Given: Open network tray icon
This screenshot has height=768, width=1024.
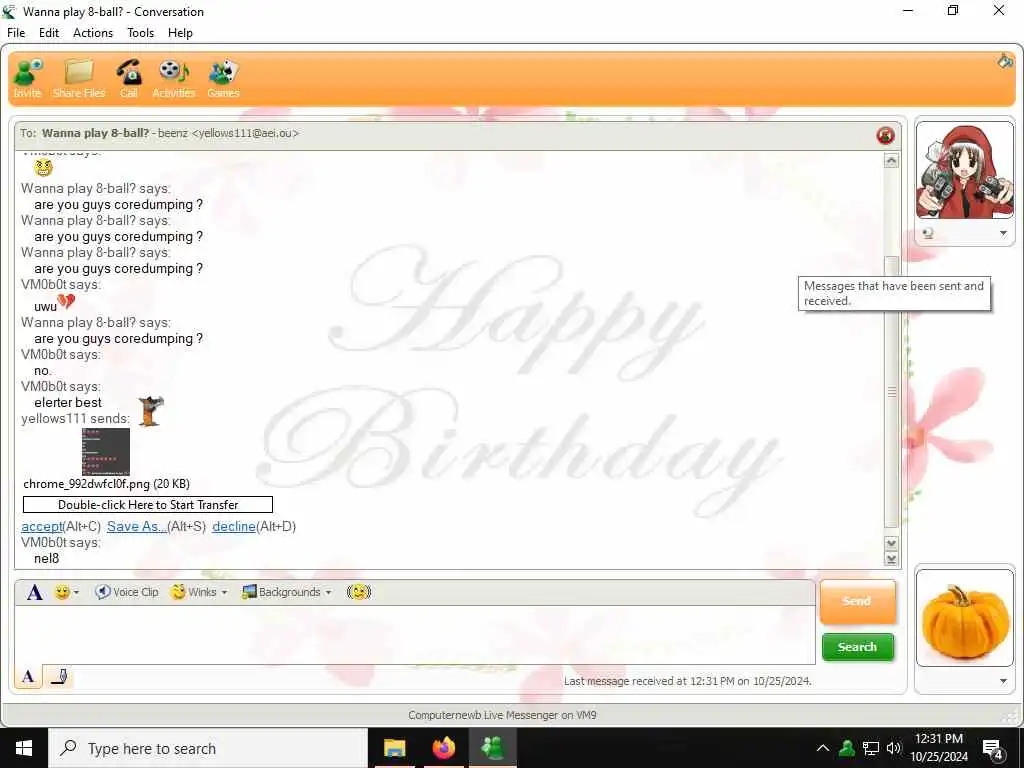Looking at the screenshot, I should pos(871,748).
